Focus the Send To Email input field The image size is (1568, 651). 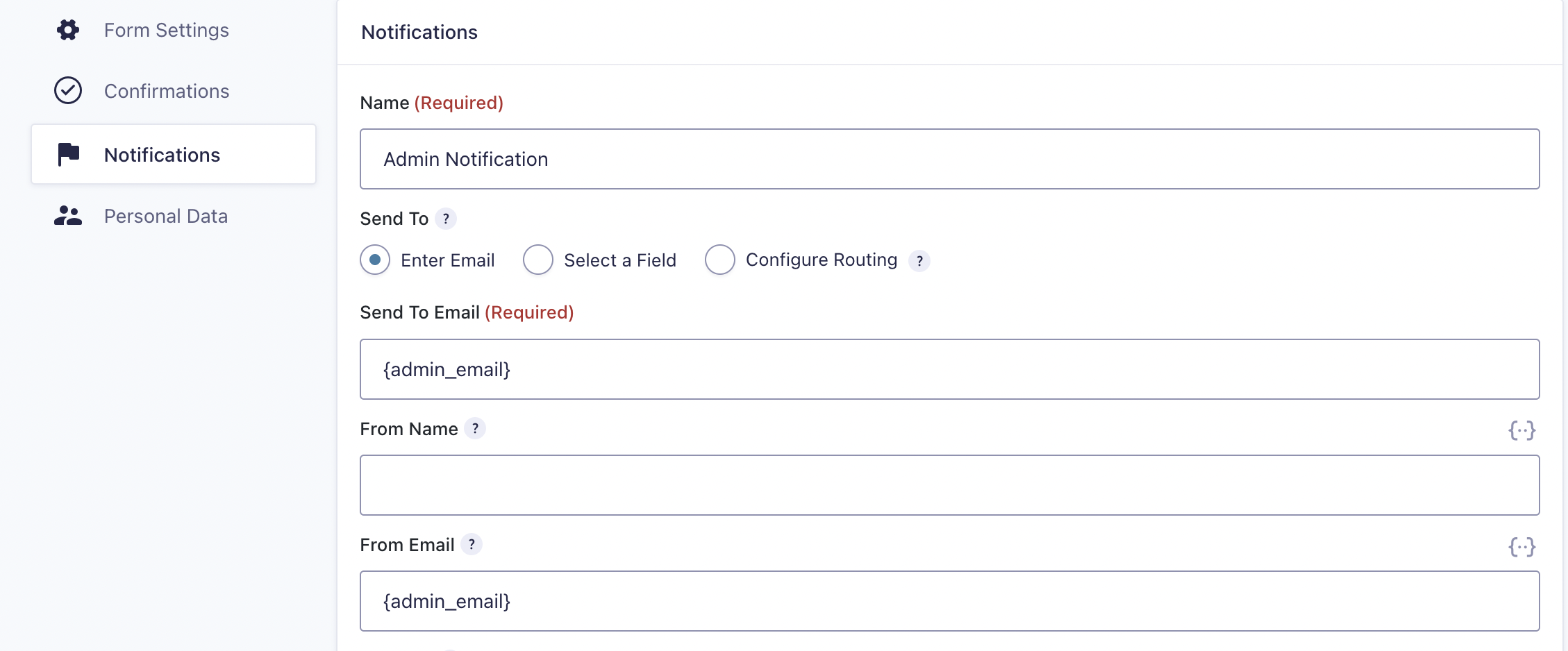949,369
